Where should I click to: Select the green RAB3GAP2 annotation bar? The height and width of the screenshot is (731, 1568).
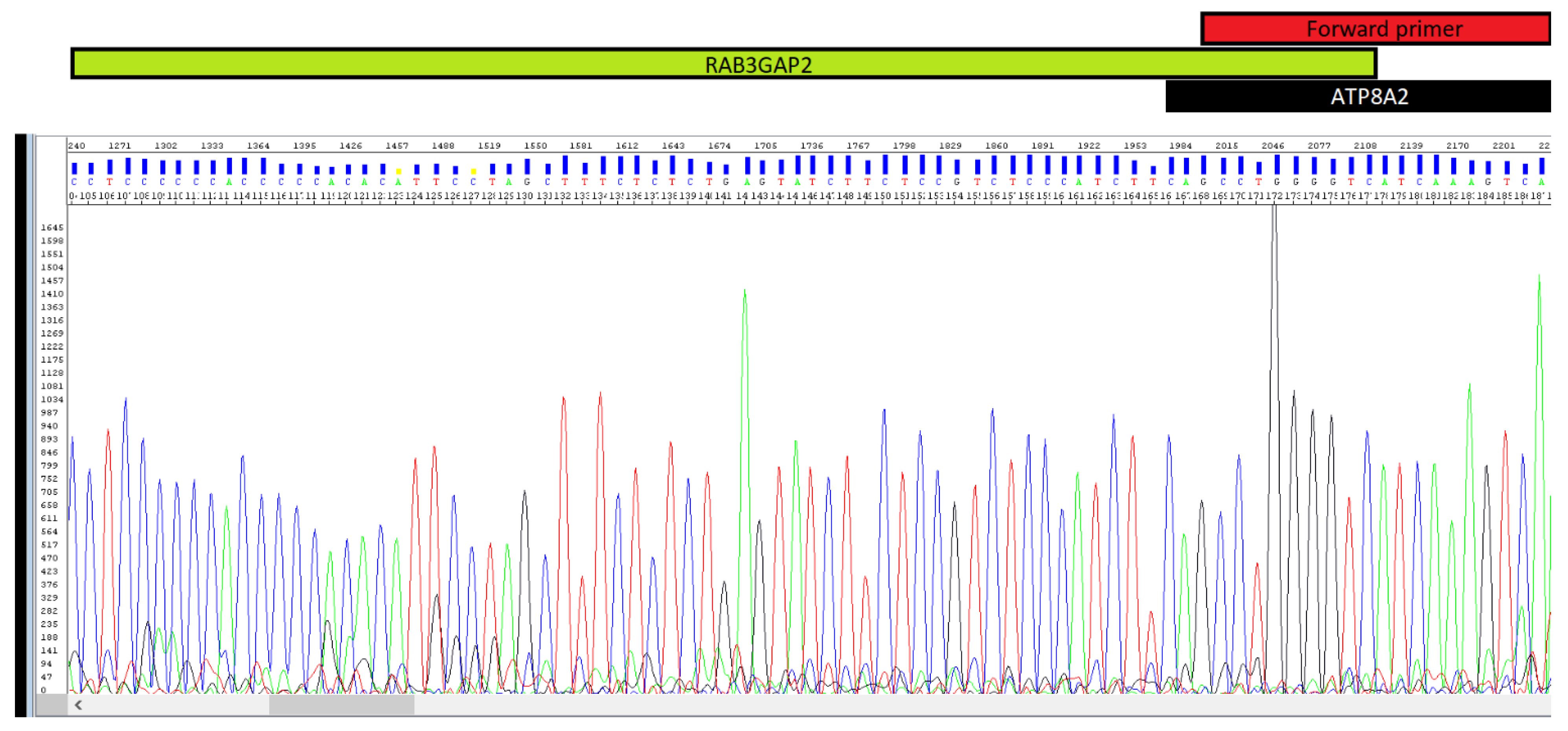[724, 64]
